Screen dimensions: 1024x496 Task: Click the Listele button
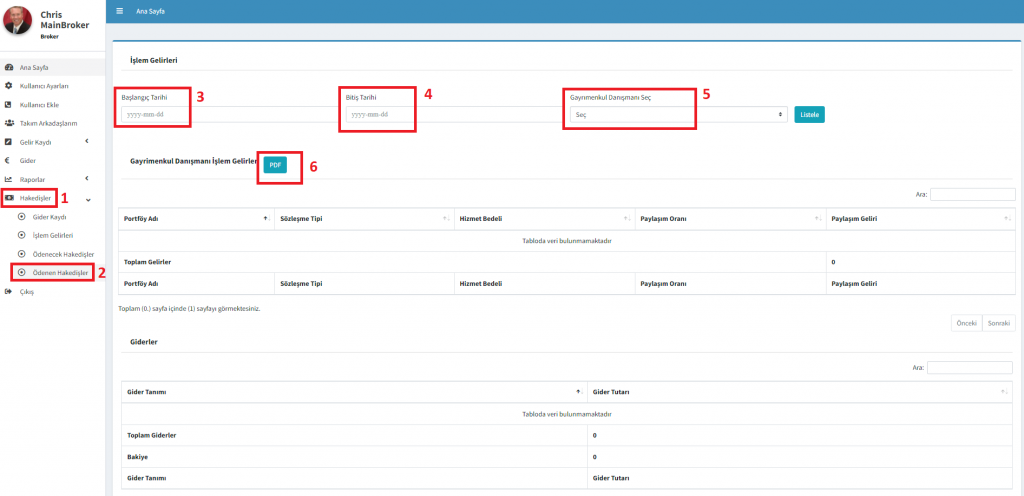coord(809,115)
